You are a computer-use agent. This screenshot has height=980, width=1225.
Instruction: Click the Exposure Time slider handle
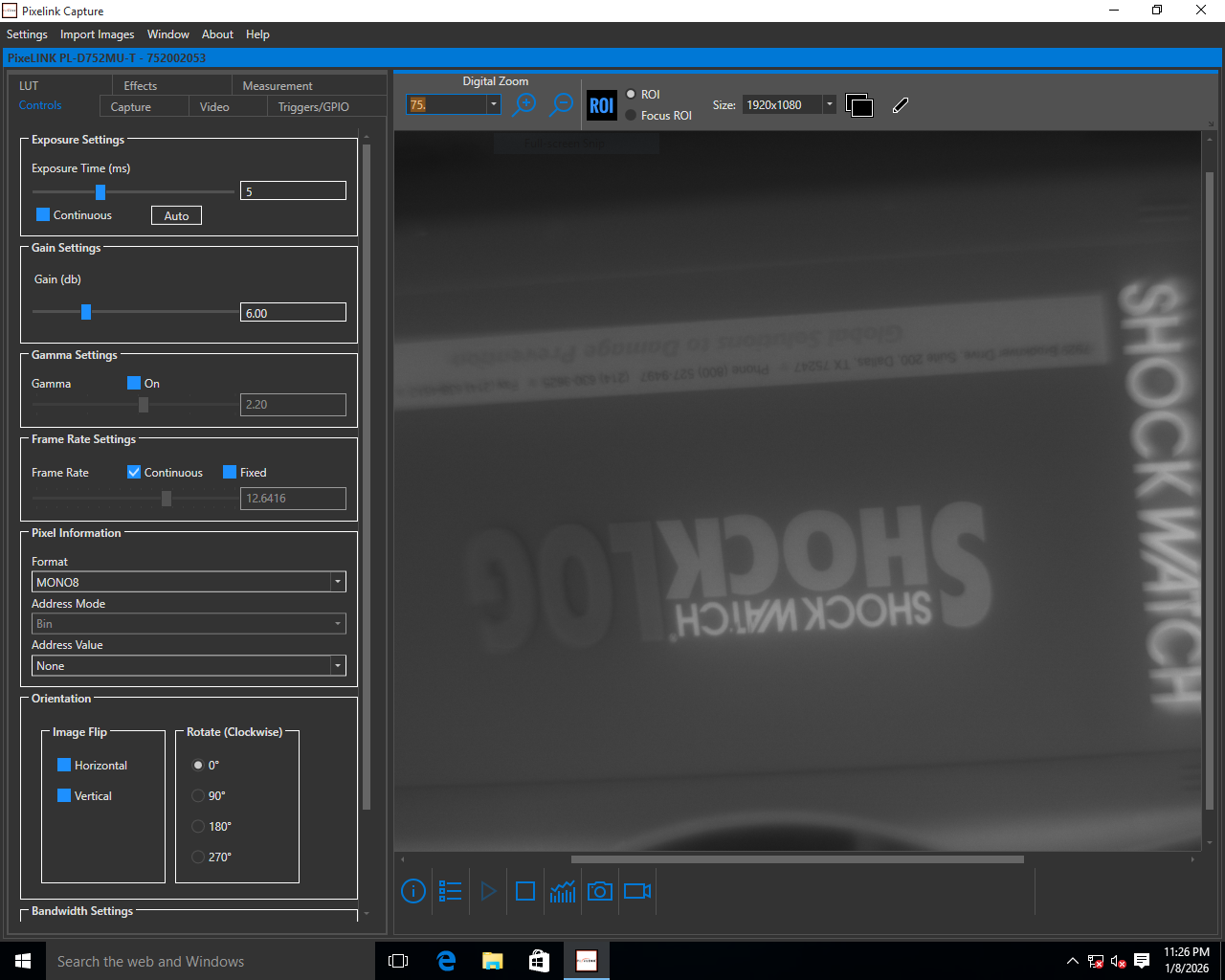(x=100, y=191)
